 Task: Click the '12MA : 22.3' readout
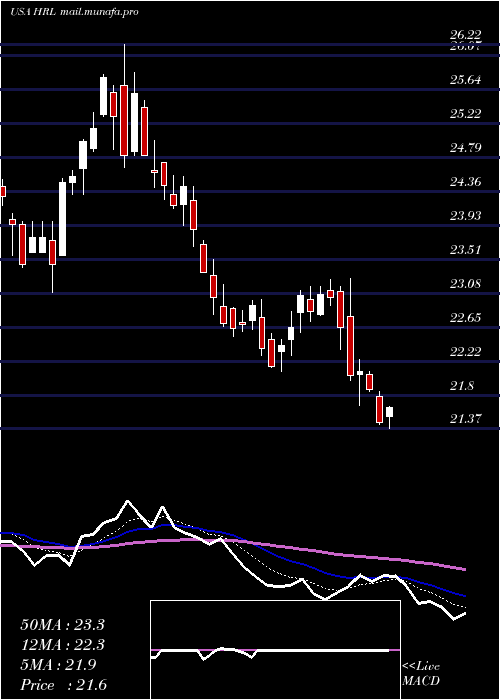point(62,645)
